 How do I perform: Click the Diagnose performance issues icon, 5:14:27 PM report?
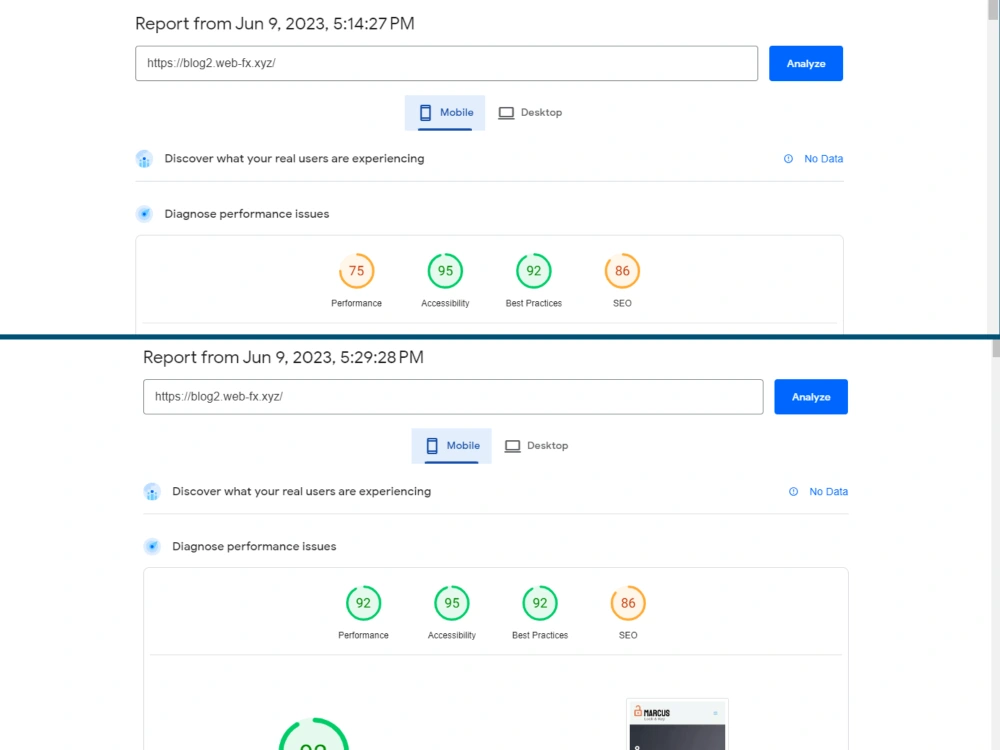pos(144,214)
